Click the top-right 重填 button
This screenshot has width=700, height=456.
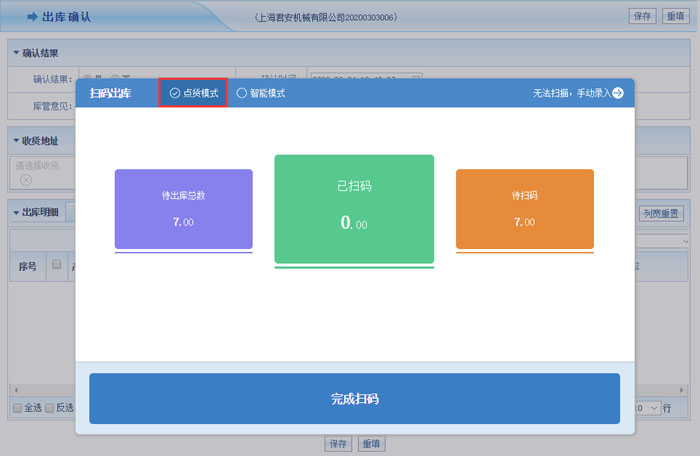click(x=675, y=16)
